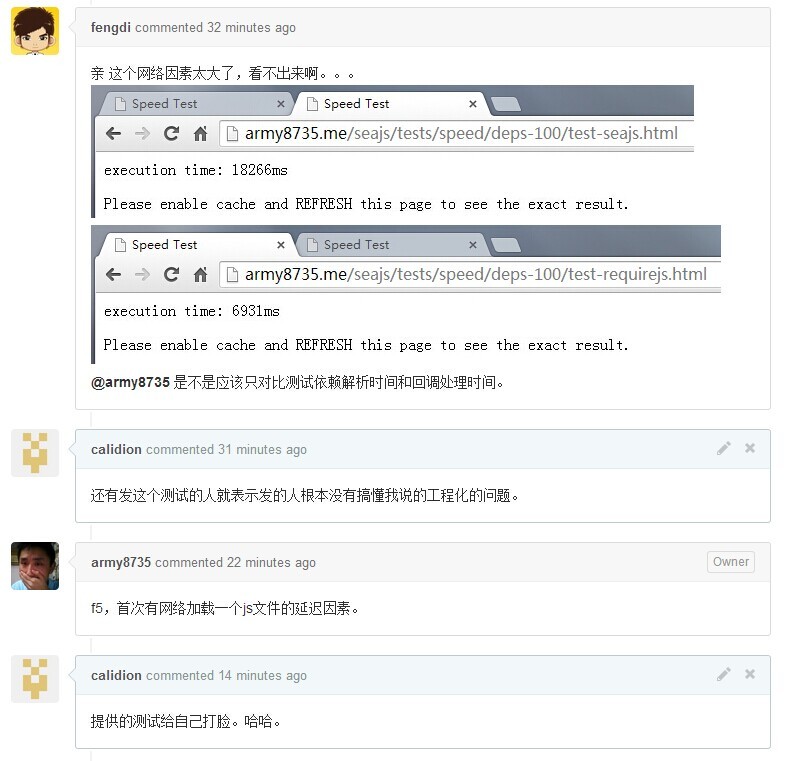Click army8735 username in comment header
The image size is (796, 761).
pyautogui.click(x=121, y=562)
